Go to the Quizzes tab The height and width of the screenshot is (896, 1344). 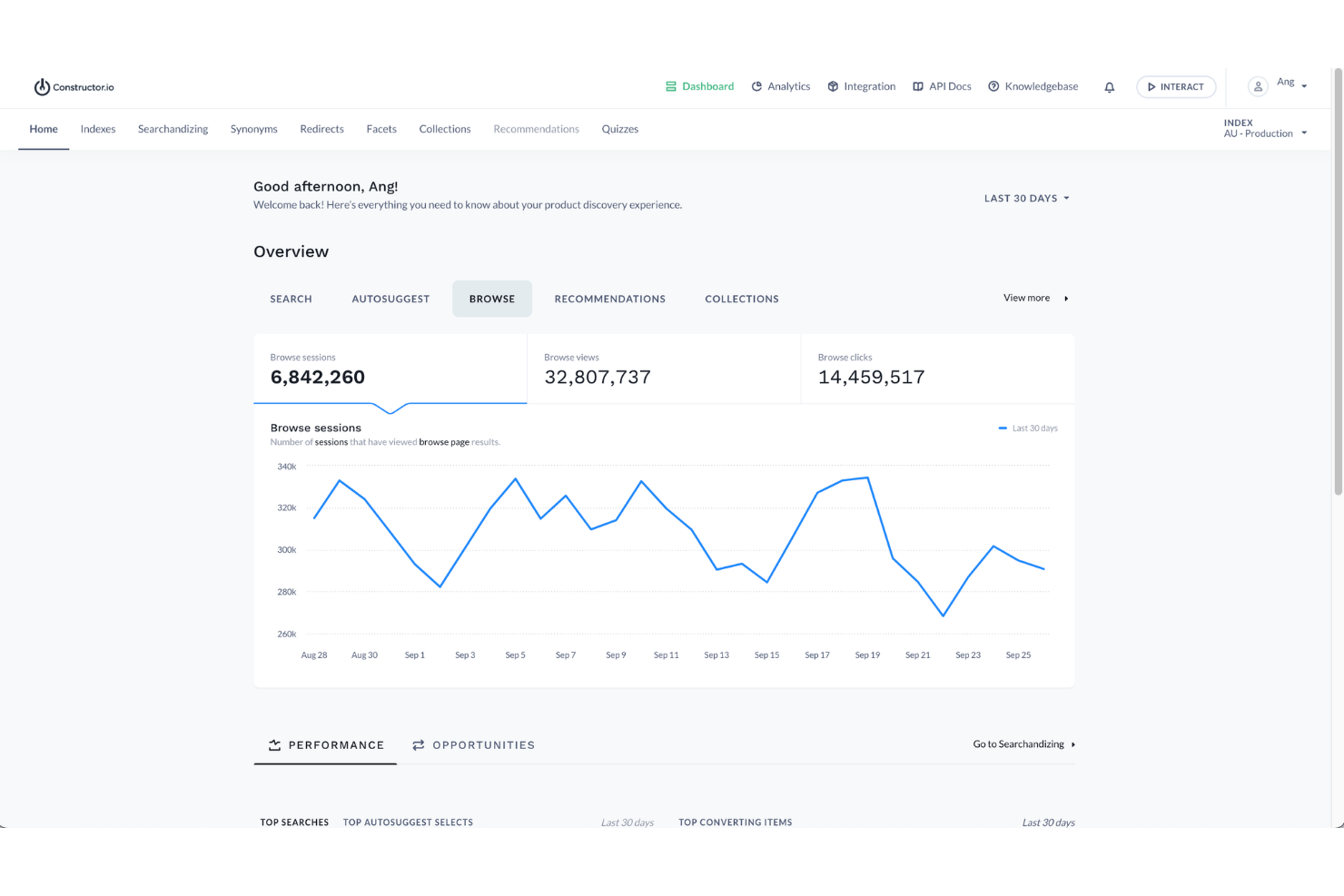click(x=620, y=129)
